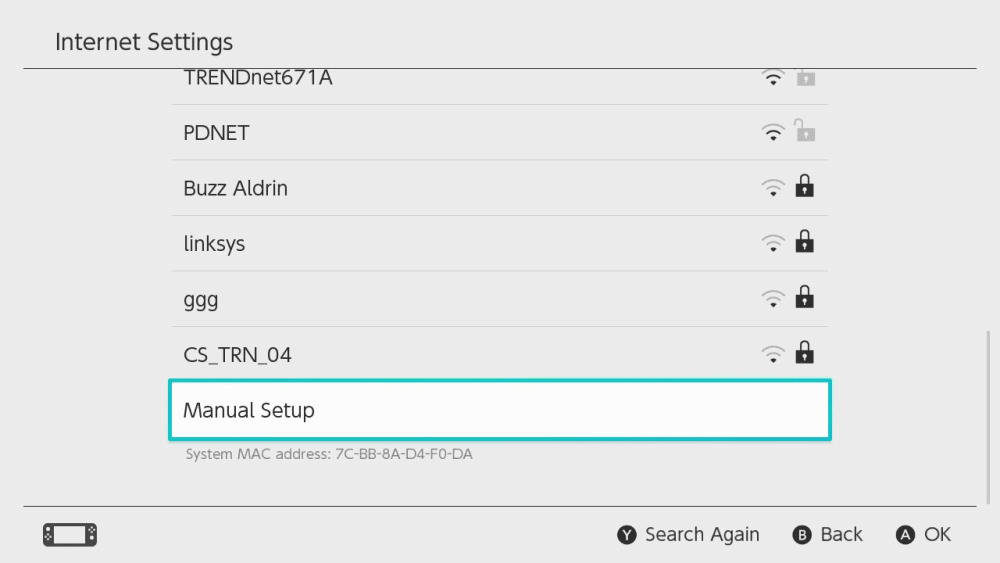Click the Wi-Fi signal icon for linksys
Screen dimensions: 1000x563
pos(773,243)
